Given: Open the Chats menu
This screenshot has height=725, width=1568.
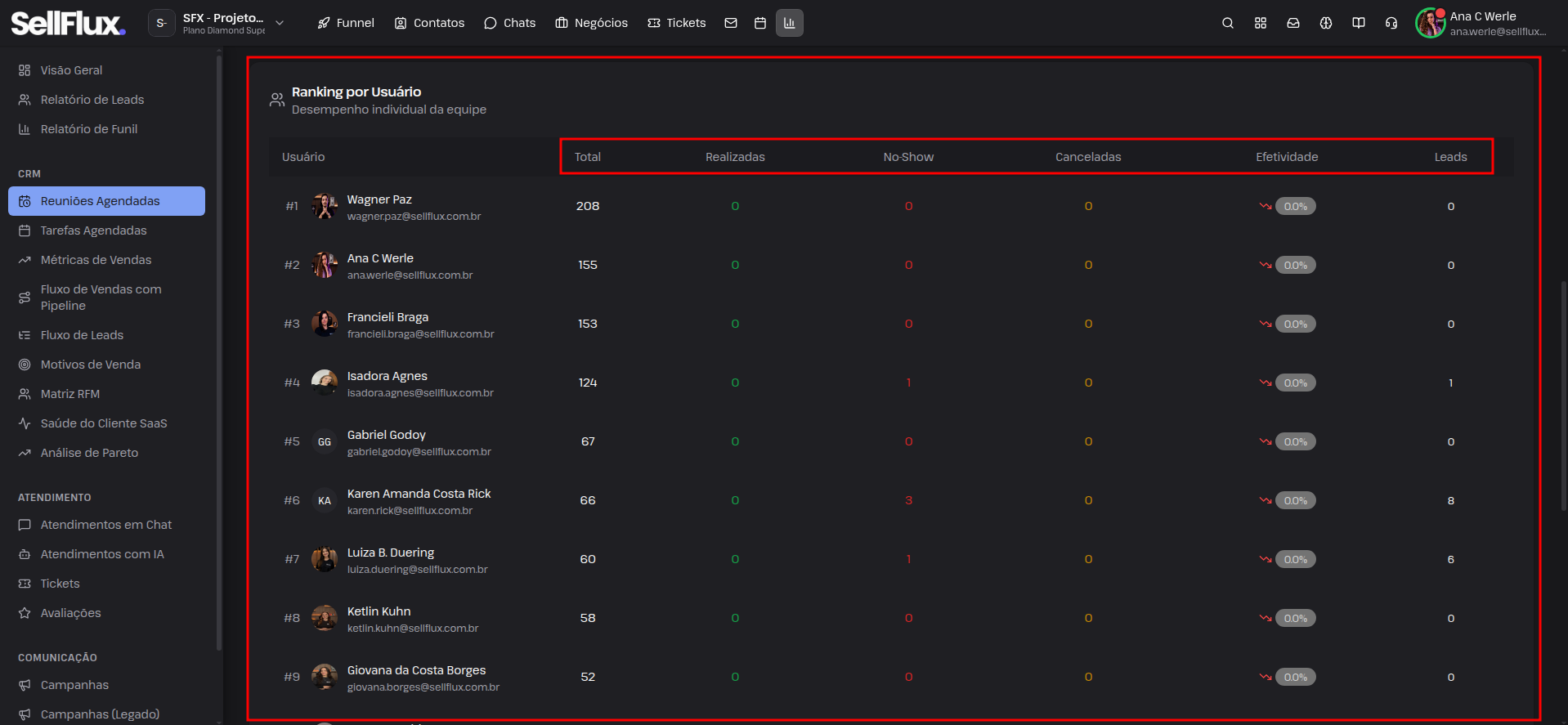Looking at the screenshot, I should tap(510, 23).
